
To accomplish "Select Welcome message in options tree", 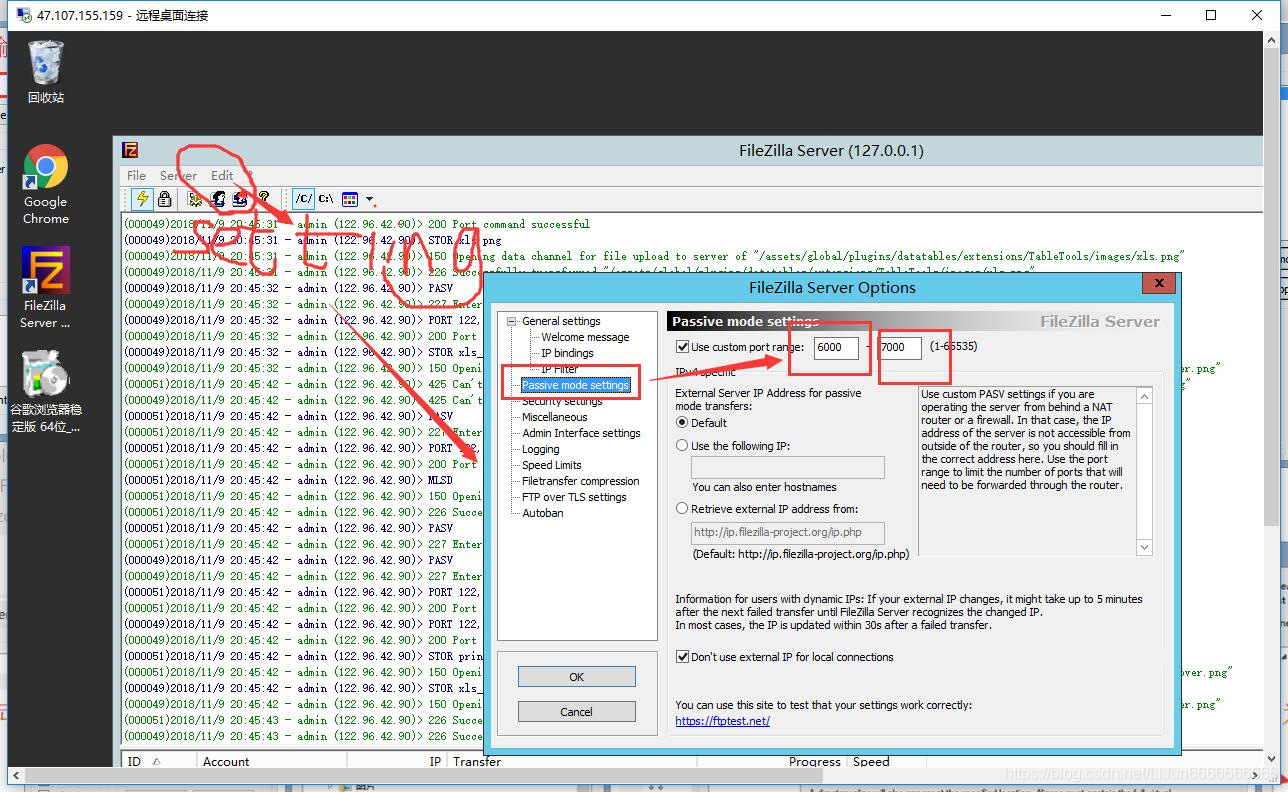I will pyautogui.click(x=585, y=337).
